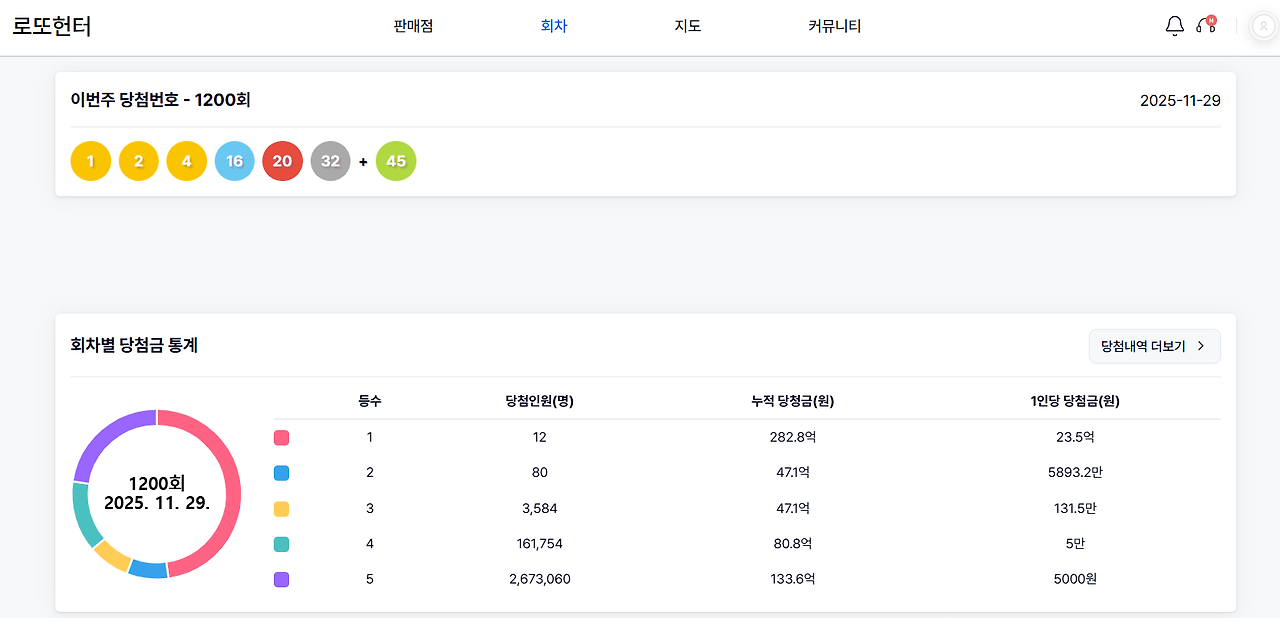Click winning number ball 4
The width and height of the screenshot is (1280, 618).
(187, 161)
